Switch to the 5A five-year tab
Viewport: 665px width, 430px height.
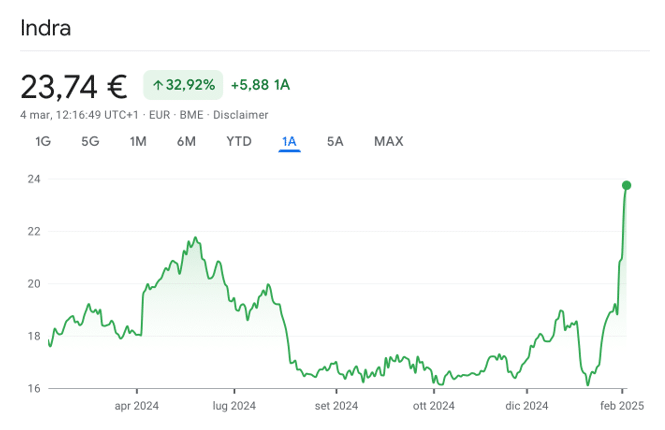coord(335,141)
